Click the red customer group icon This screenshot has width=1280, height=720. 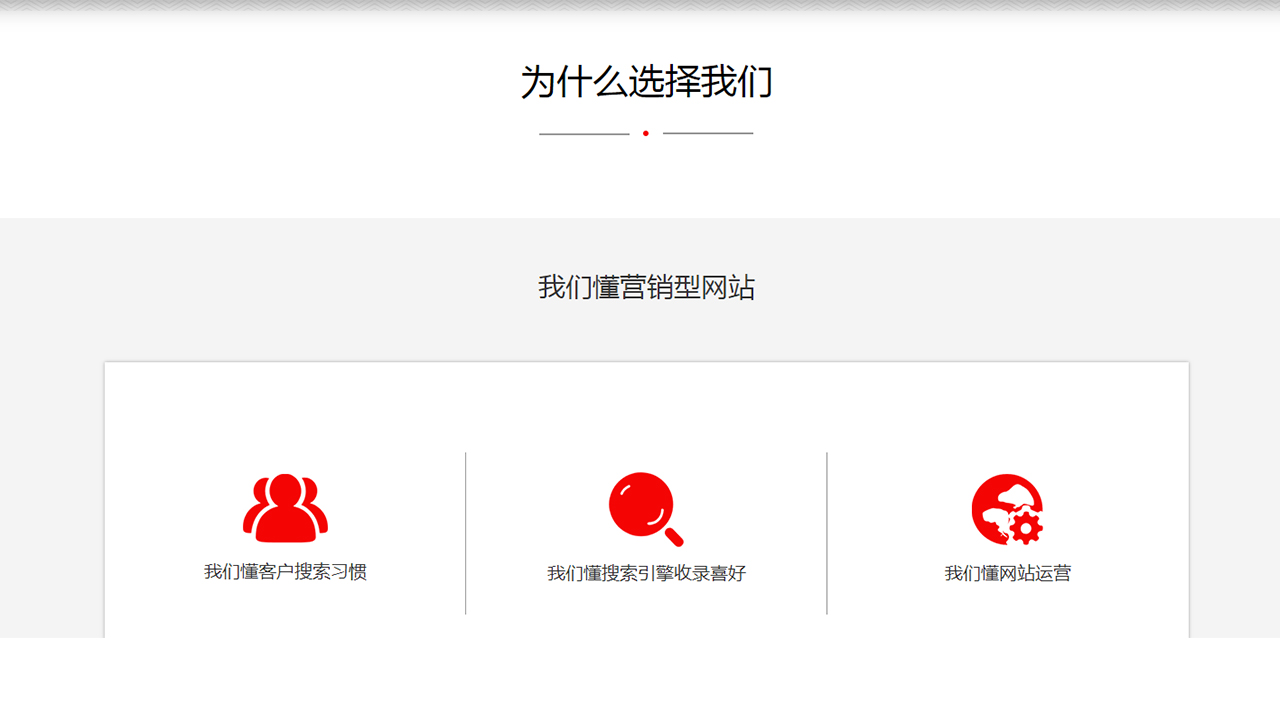pos(285,508)
